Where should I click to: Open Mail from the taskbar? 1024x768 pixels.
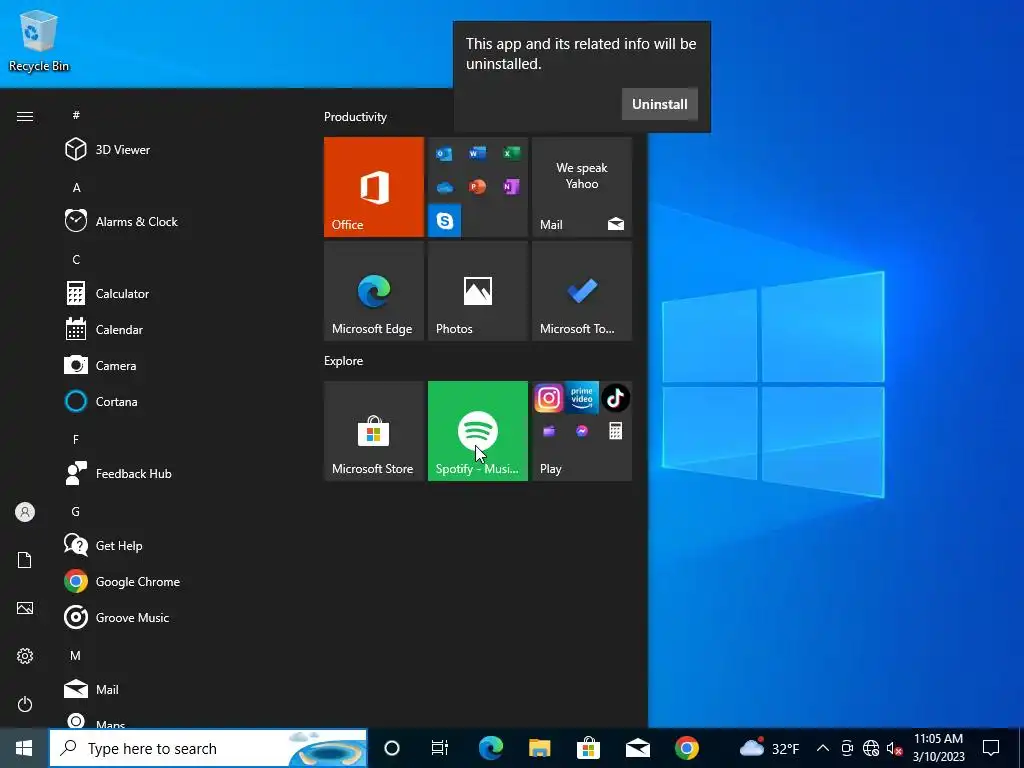637,748
